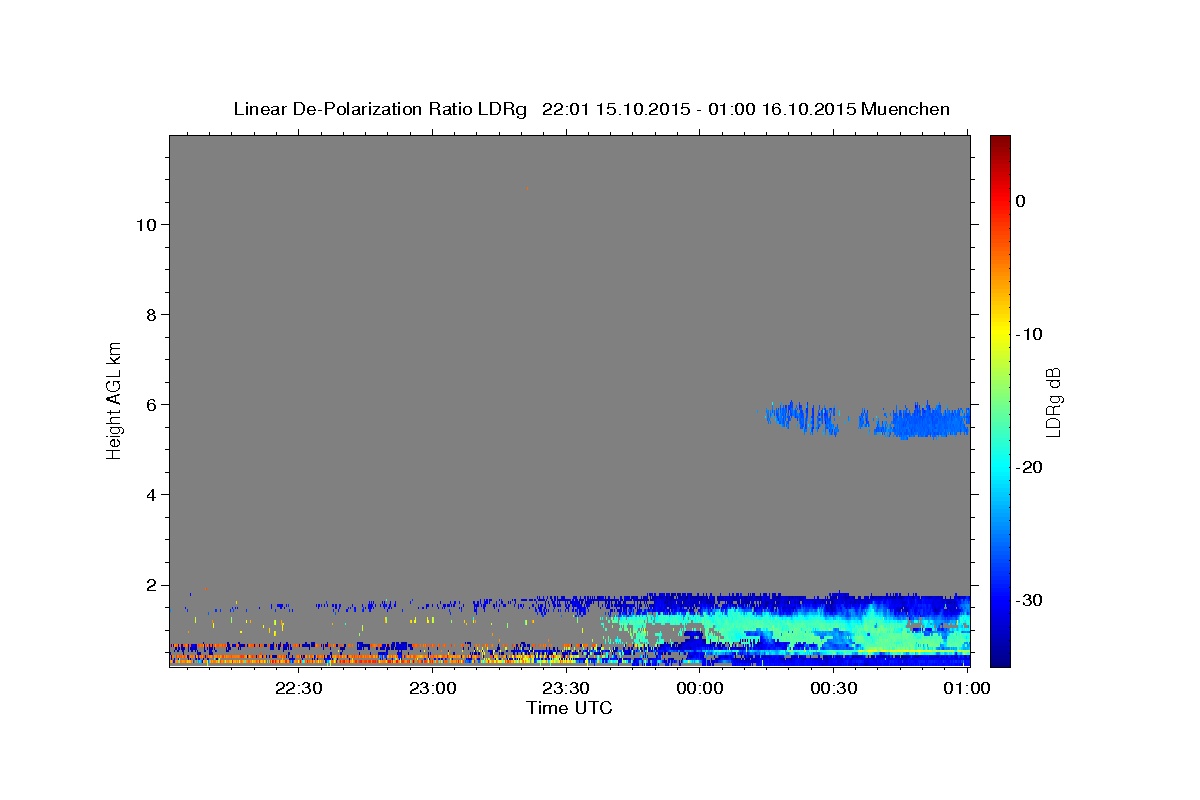Click the 'LDRg dB' colorbar label

click(1053, 402)
